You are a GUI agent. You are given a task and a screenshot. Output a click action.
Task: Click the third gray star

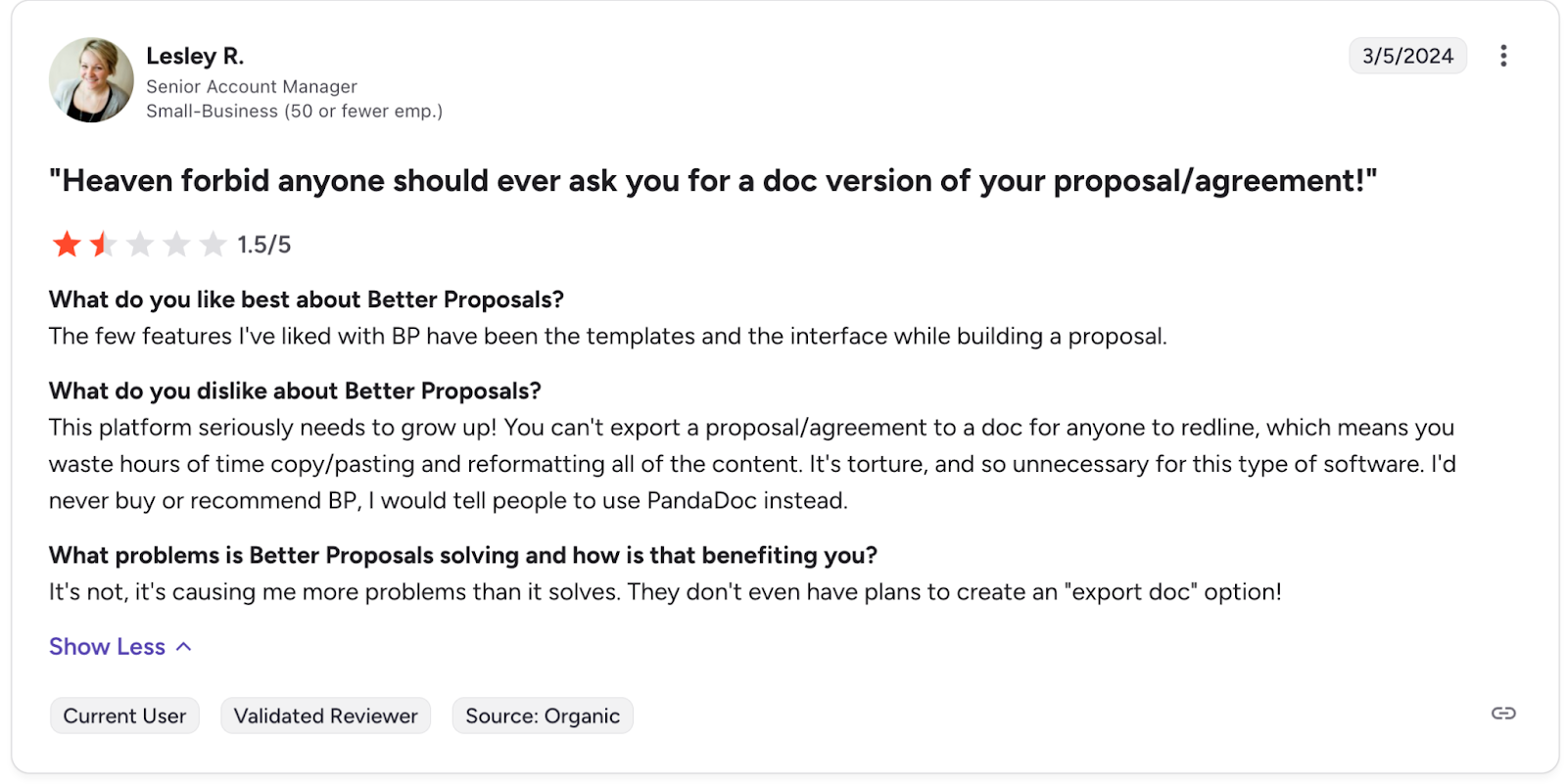138,244
